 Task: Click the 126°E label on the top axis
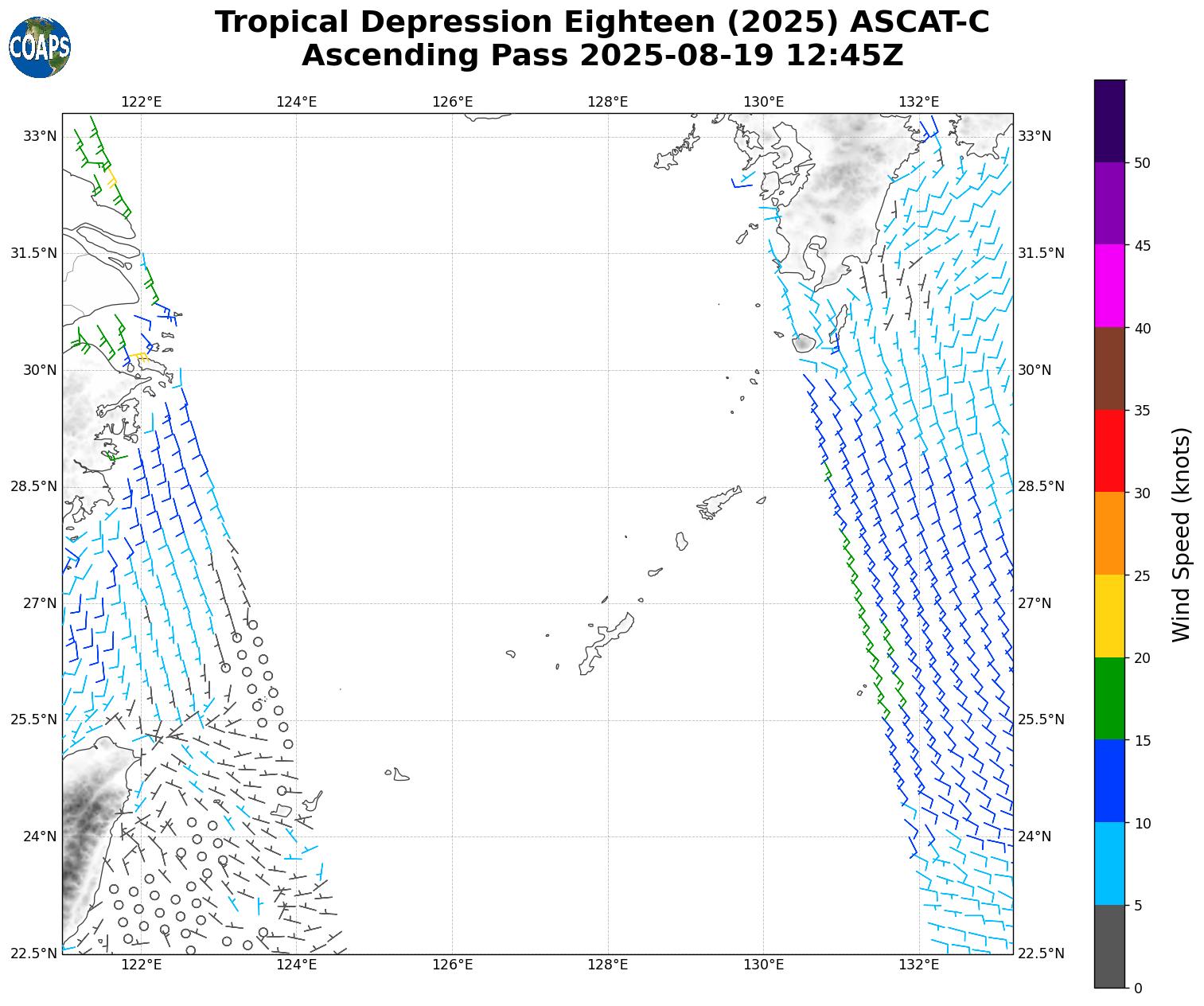coord(452,102)
